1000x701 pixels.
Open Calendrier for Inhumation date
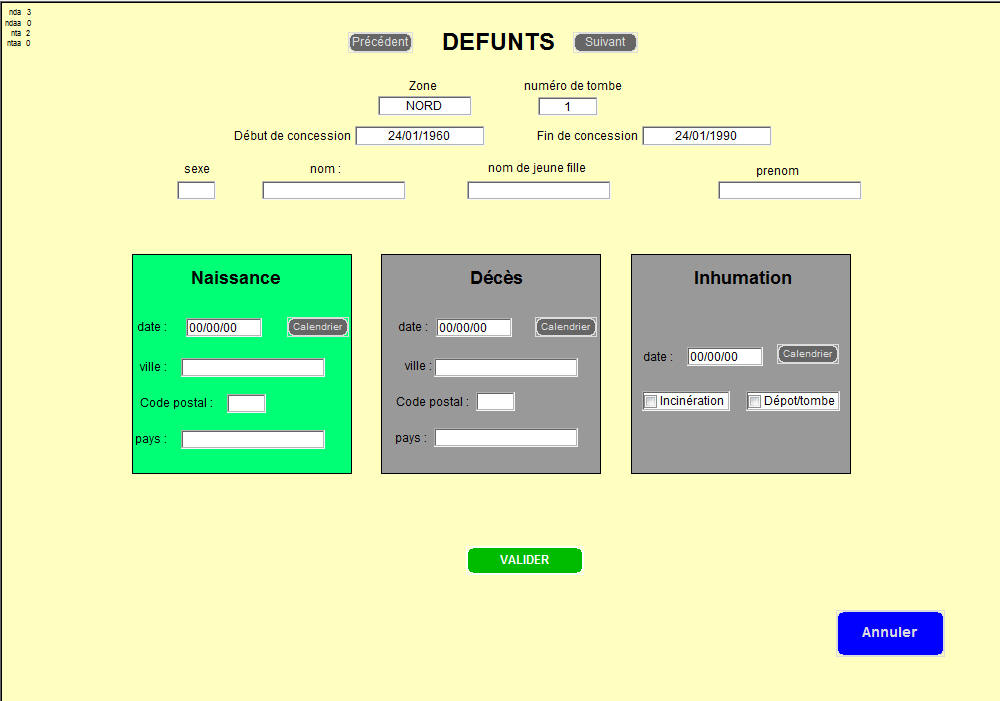click(x=807, y=354)
